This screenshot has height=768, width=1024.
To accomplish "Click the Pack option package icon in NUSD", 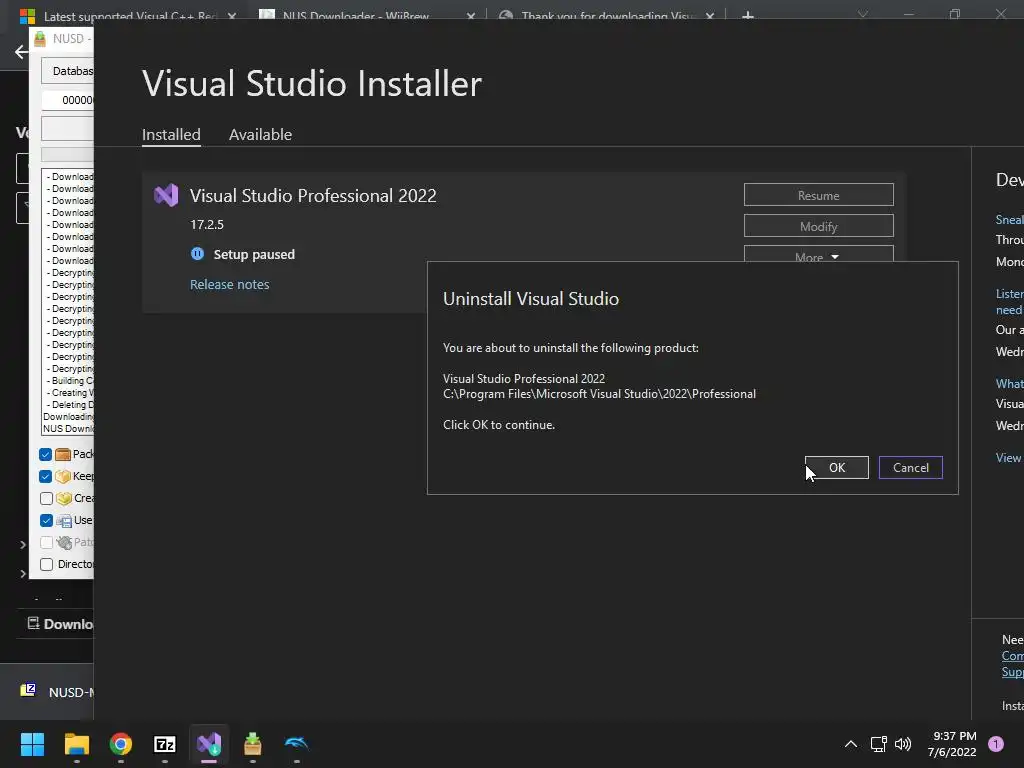I will [63, 455].
